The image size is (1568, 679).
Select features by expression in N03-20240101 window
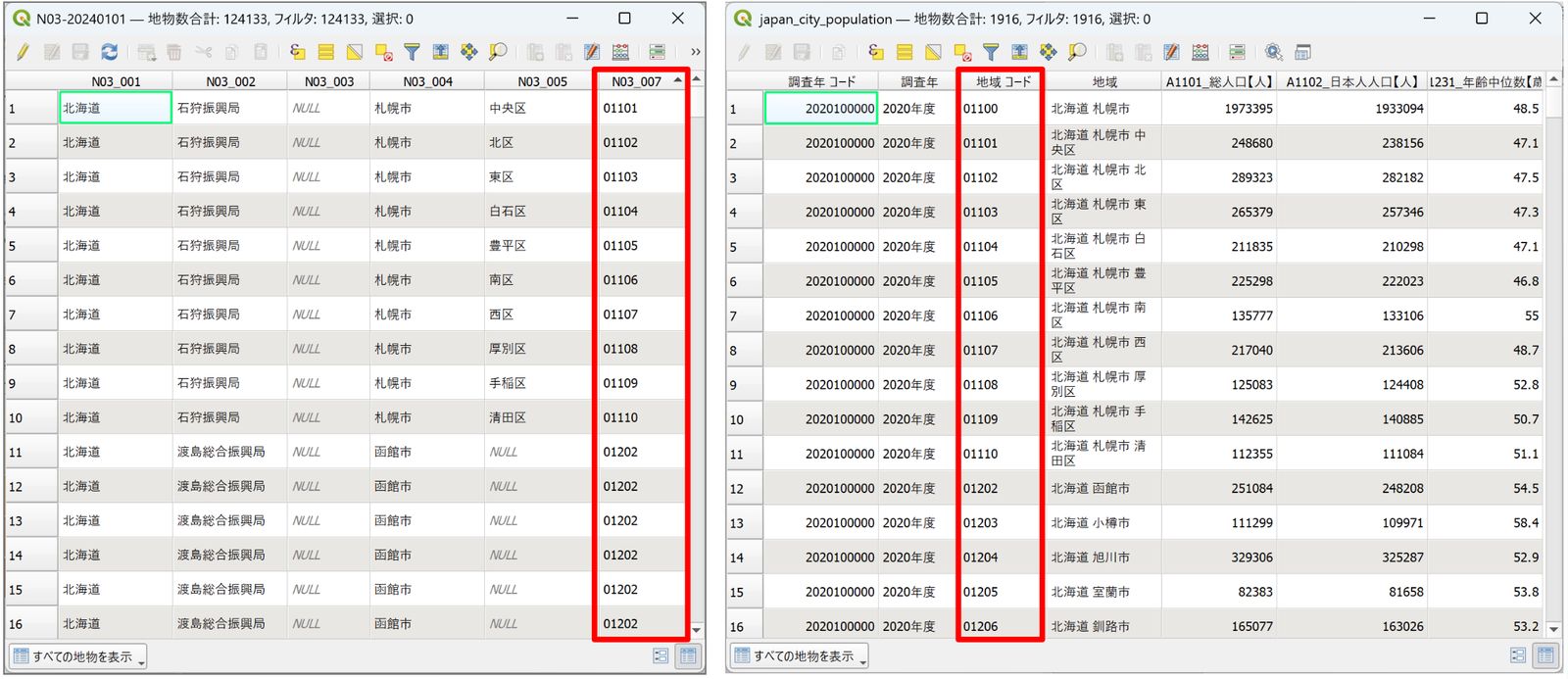pos(297,52)
